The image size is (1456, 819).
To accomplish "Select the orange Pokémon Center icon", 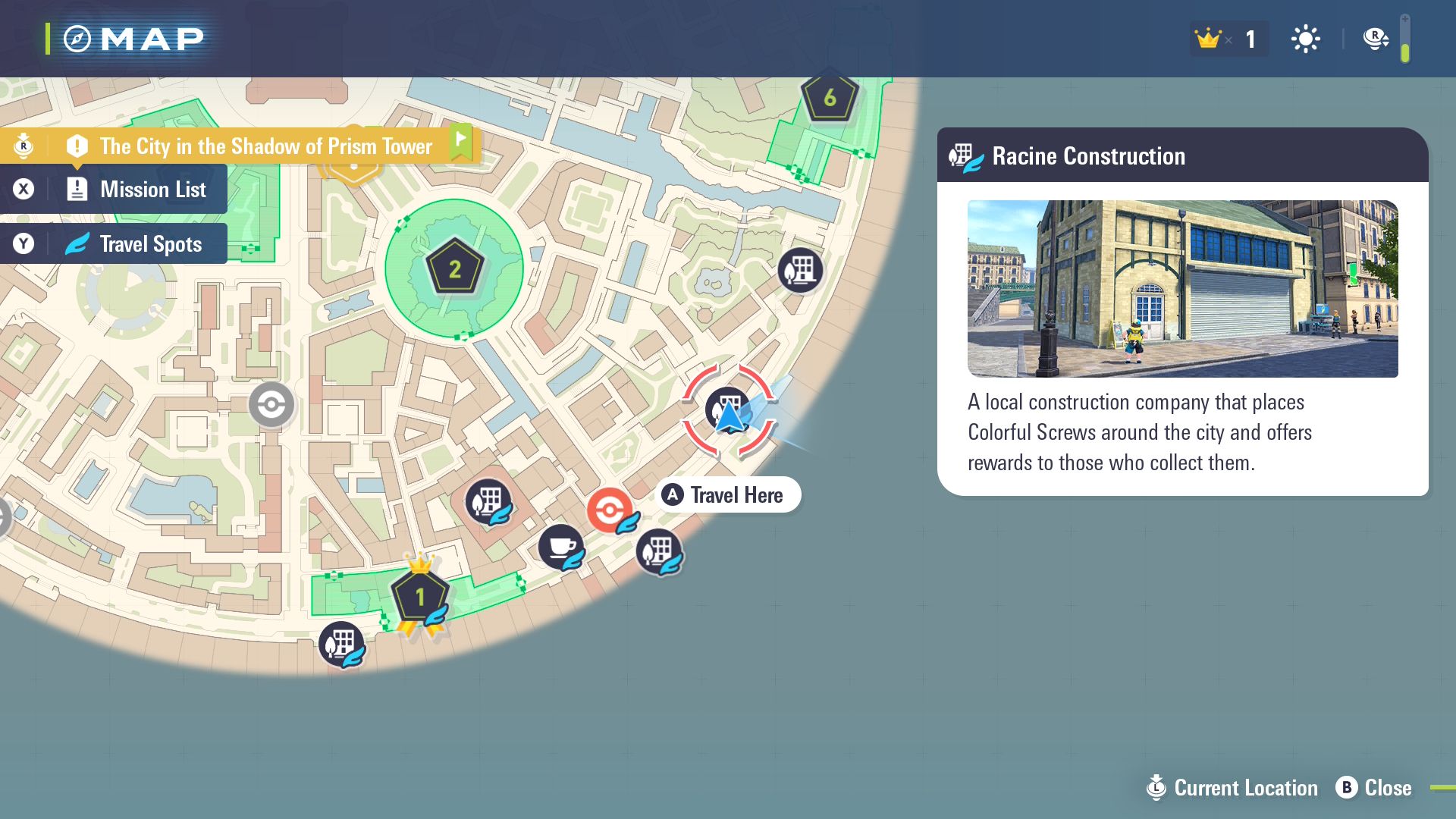I will (609, 510).
